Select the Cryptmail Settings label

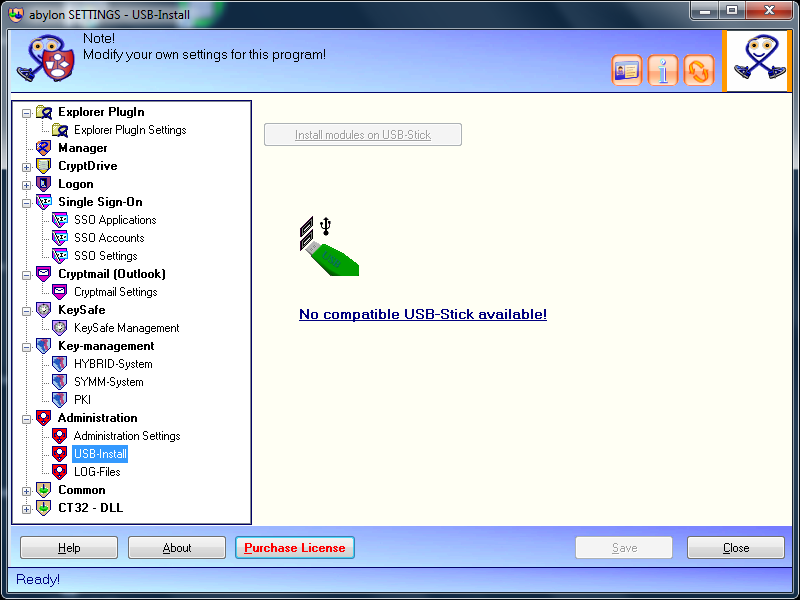click(x=116, y=292)
